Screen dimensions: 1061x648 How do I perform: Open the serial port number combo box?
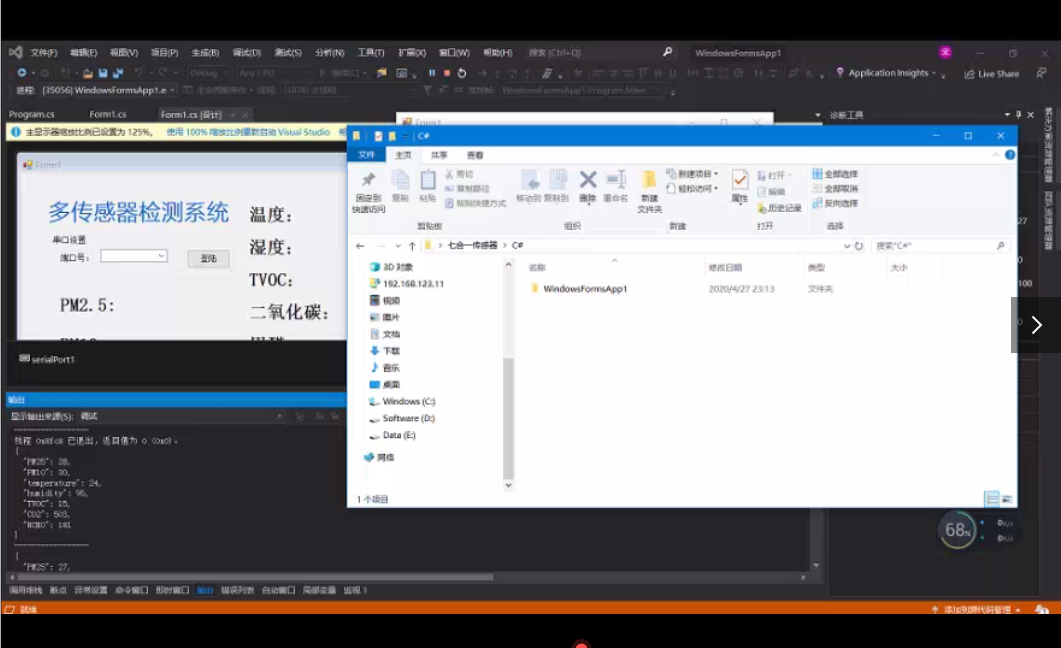pos(133,256)
